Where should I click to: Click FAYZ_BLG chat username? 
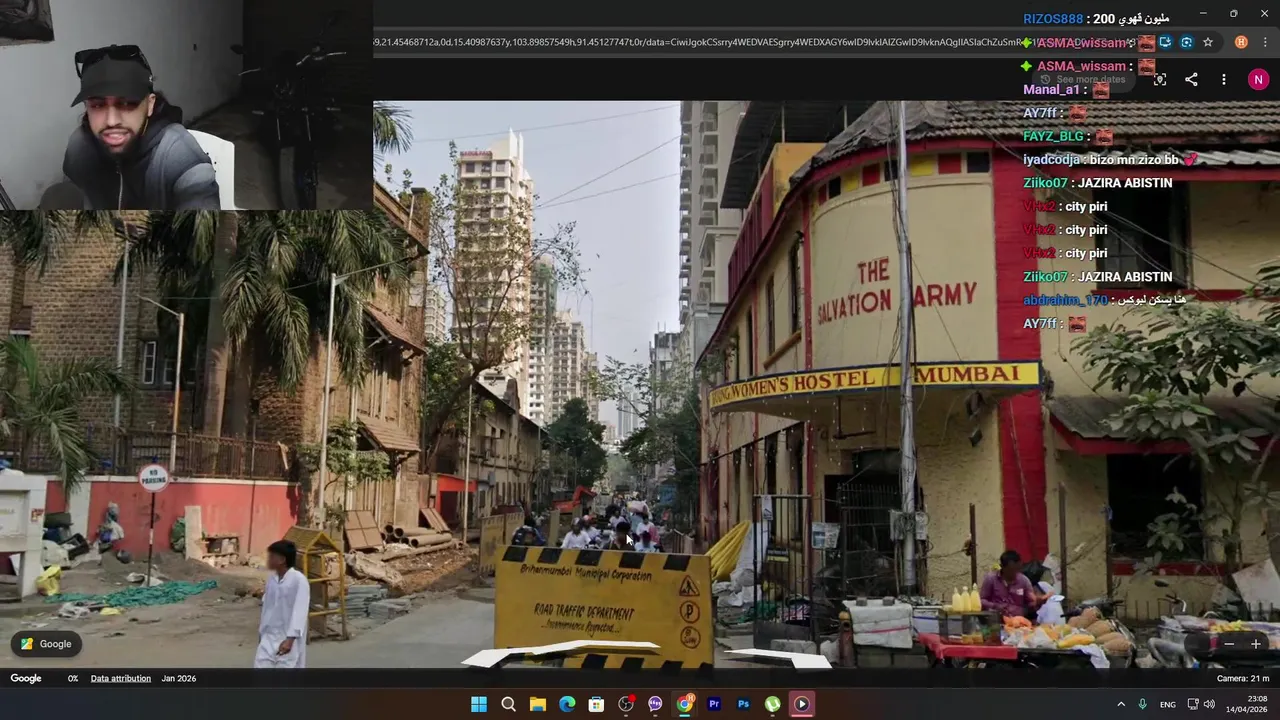[x=1054, y=136]
